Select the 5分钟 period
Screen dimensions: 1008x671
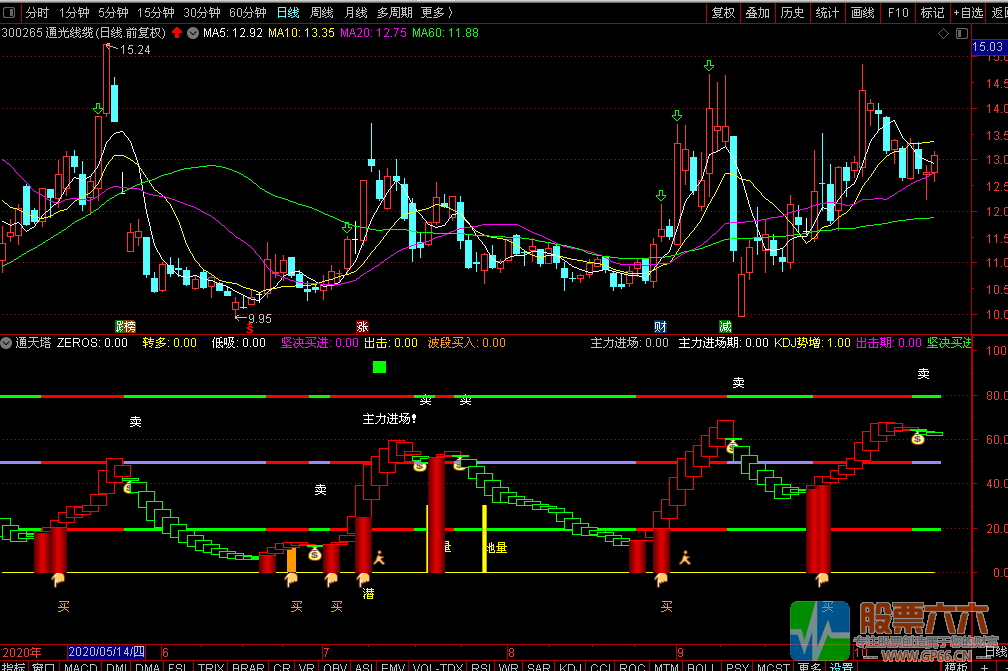click(113, 13)
